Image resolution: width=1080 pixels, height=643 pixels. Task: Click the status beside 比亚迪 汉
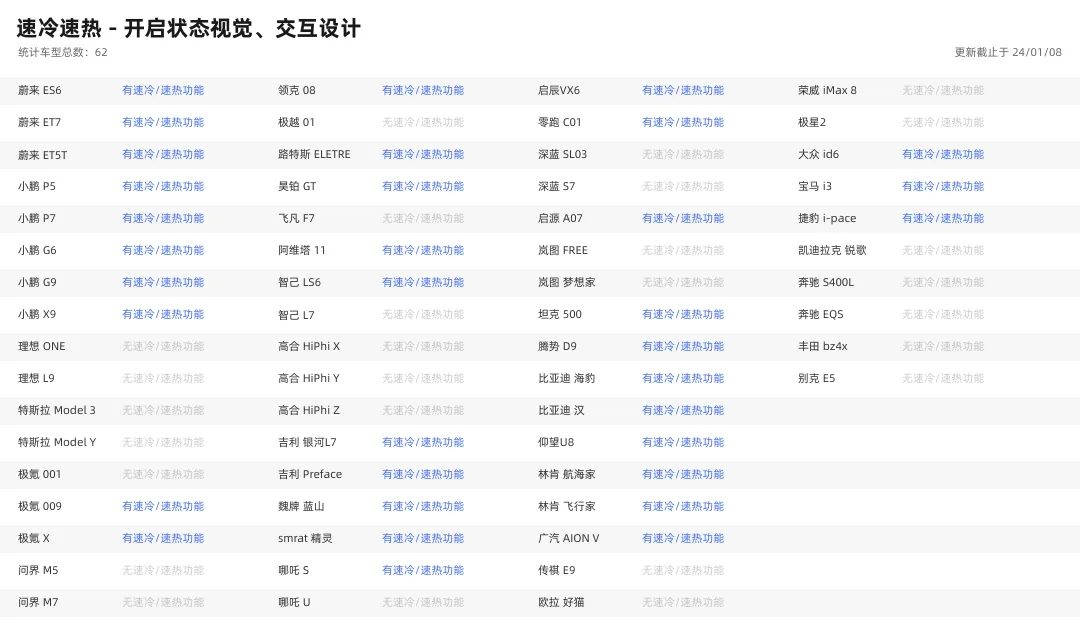tap(683, 410)
